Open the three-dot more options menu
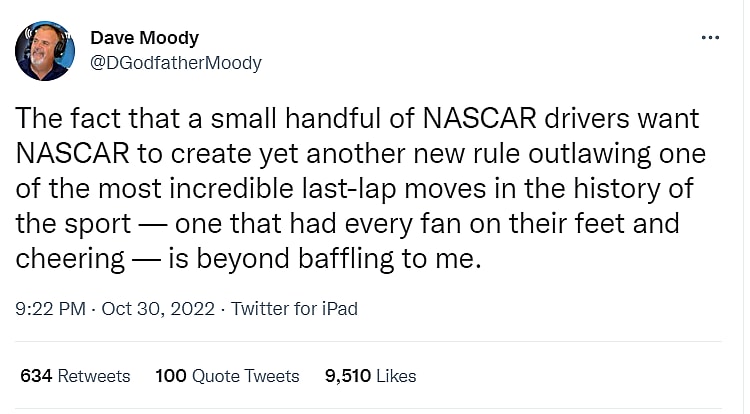The image size is (750, 414). tap(711, 37)
